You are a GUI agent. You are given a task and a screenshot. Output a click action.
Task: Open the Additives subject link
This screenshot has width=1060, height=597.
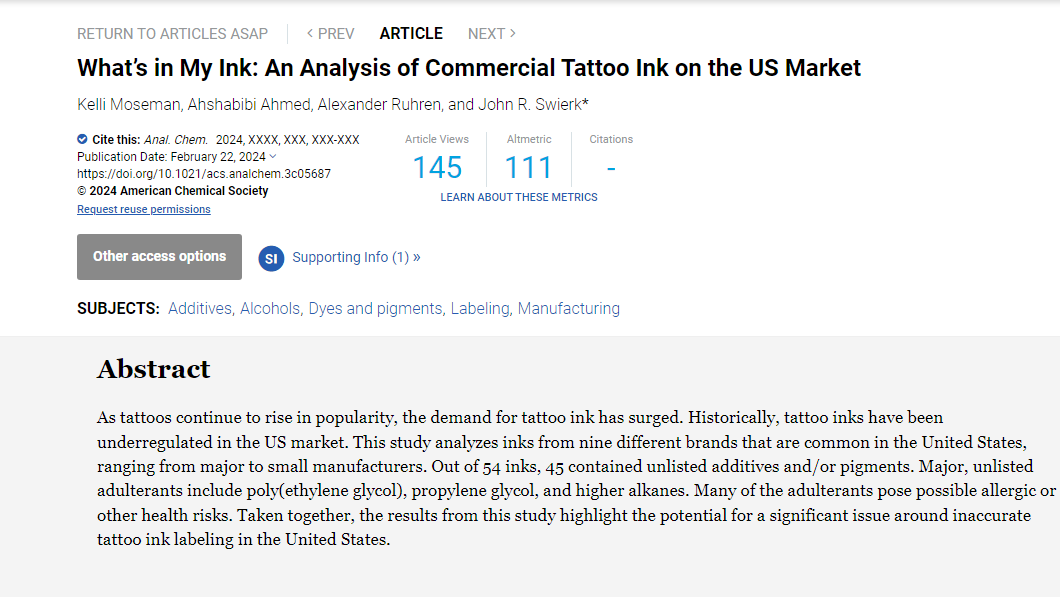pyautogui.click(x=200, y=309)
